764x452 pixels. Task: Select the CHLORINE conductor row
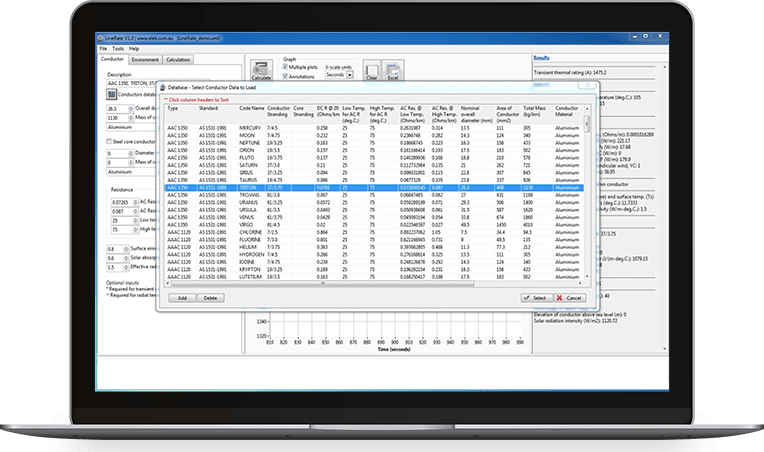click(374, 232)
